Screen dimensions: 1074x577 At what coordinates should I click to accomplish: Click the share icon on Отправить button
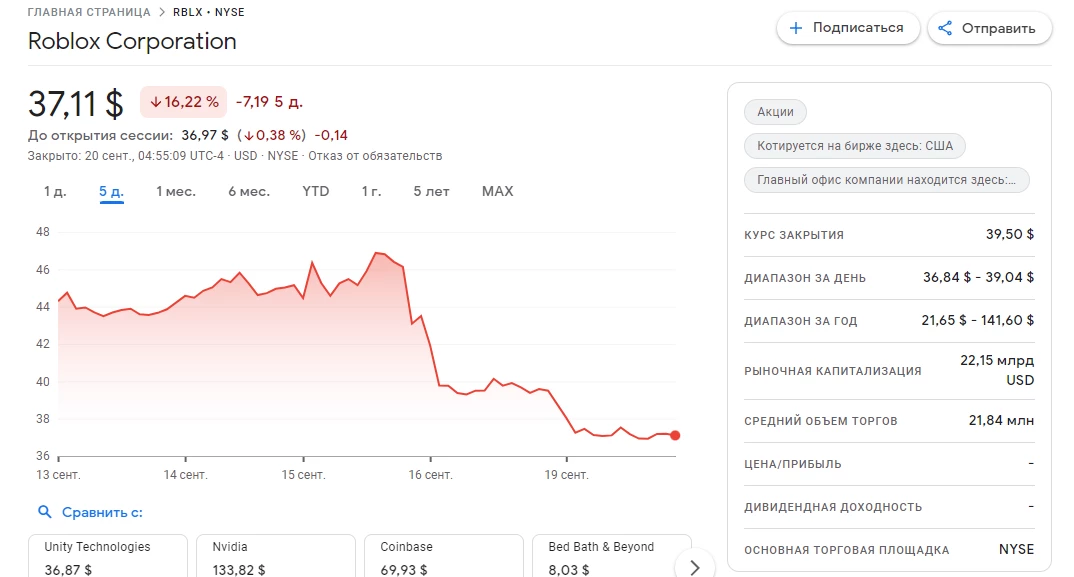tap(945, 28)
